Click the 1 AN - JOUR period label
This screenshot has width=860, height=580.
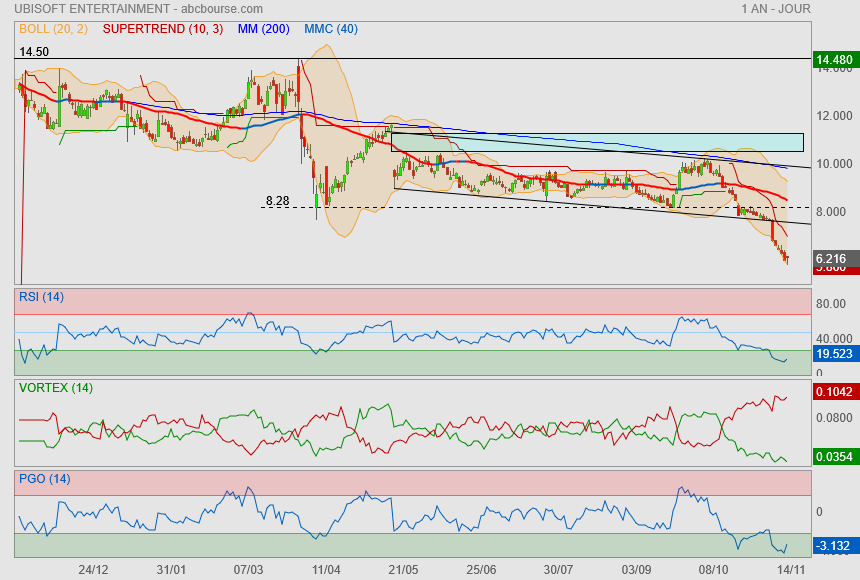click(776, 9)
